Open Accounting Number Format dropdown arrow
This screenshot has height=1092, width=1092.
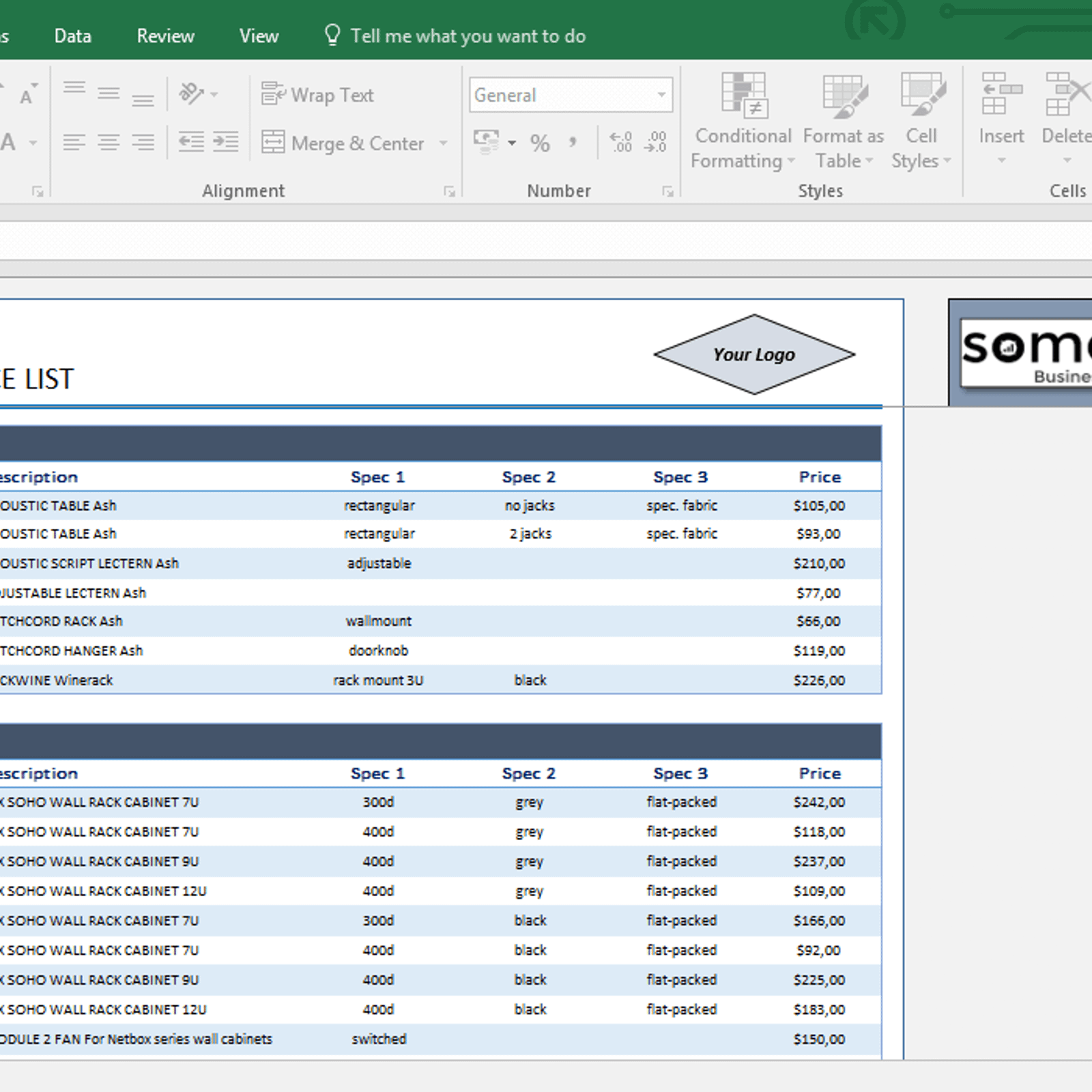pos(512,143)
